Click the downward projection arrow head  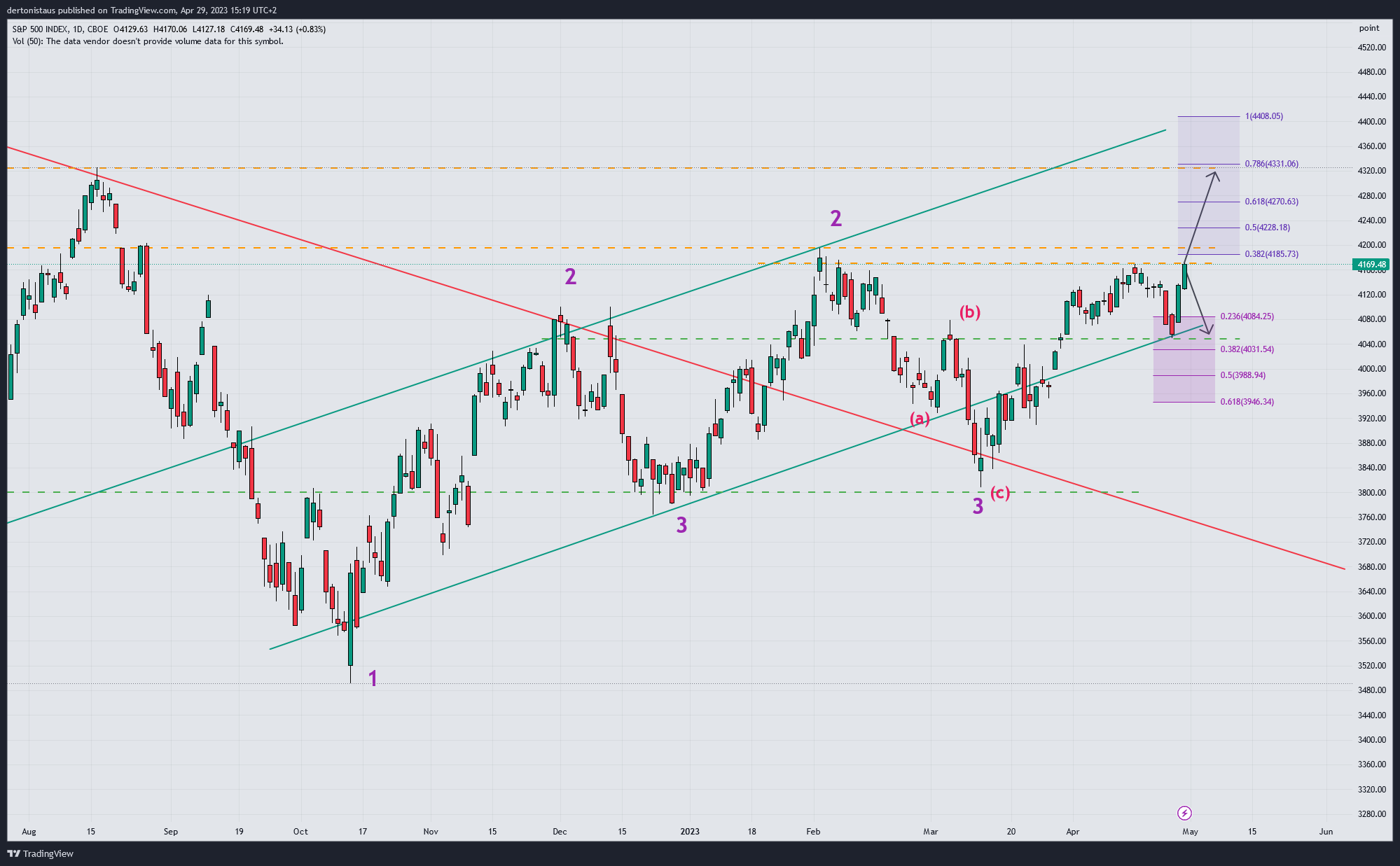1207,330
